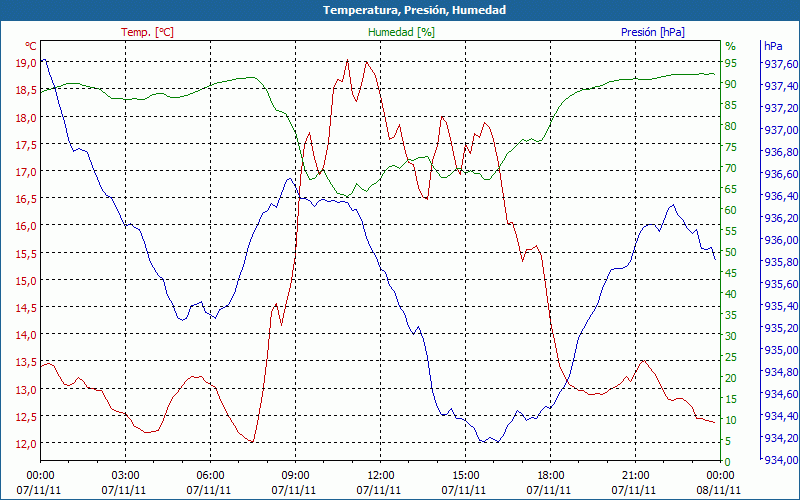Click the 935,00 pressure axis value

tap(779, 350)
